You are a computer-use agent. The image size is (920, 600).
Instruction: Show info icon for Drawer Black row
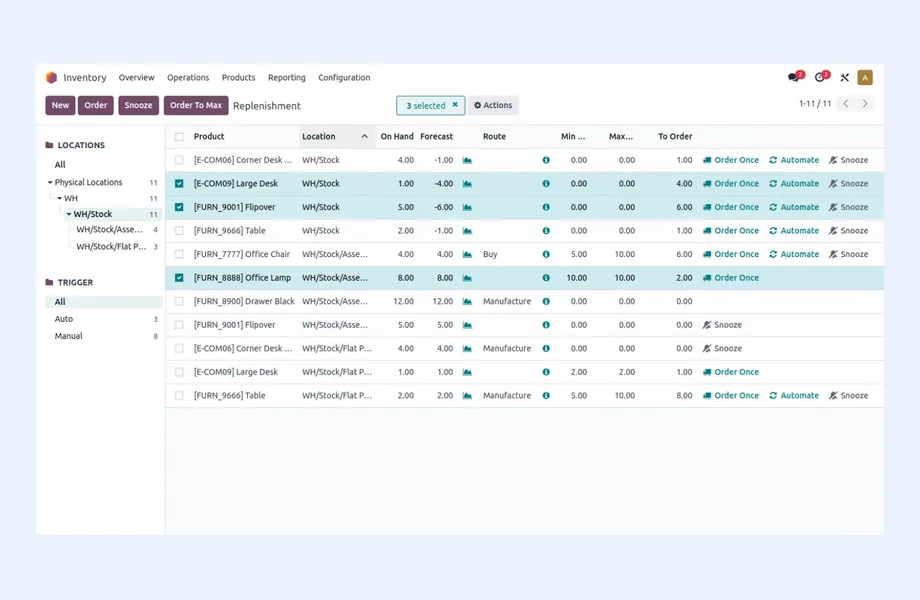click(x=546, y=301)
